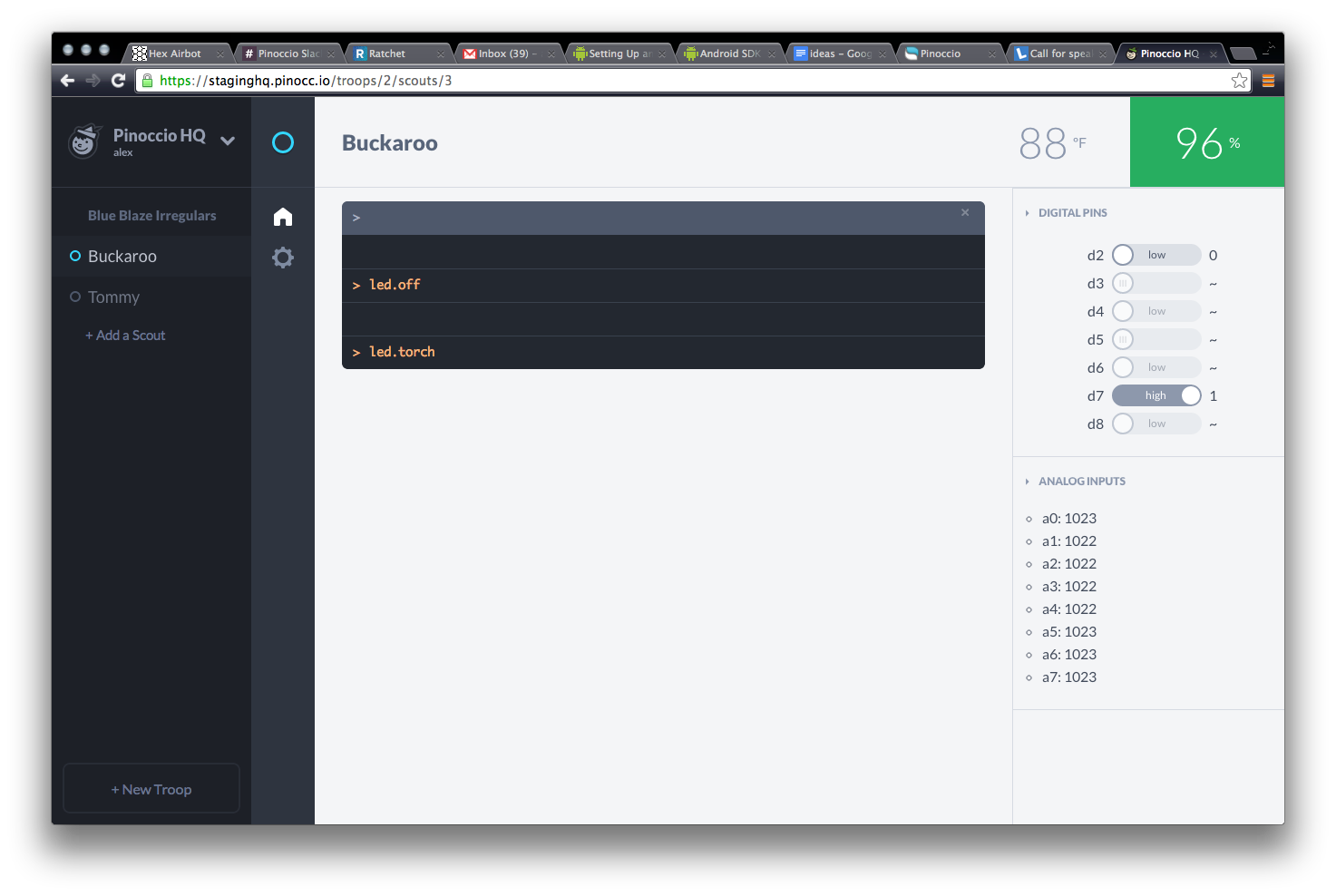Click analog input a0: 1023 value
Viewport: 1336px width, 896px height.
point(1069,519)
